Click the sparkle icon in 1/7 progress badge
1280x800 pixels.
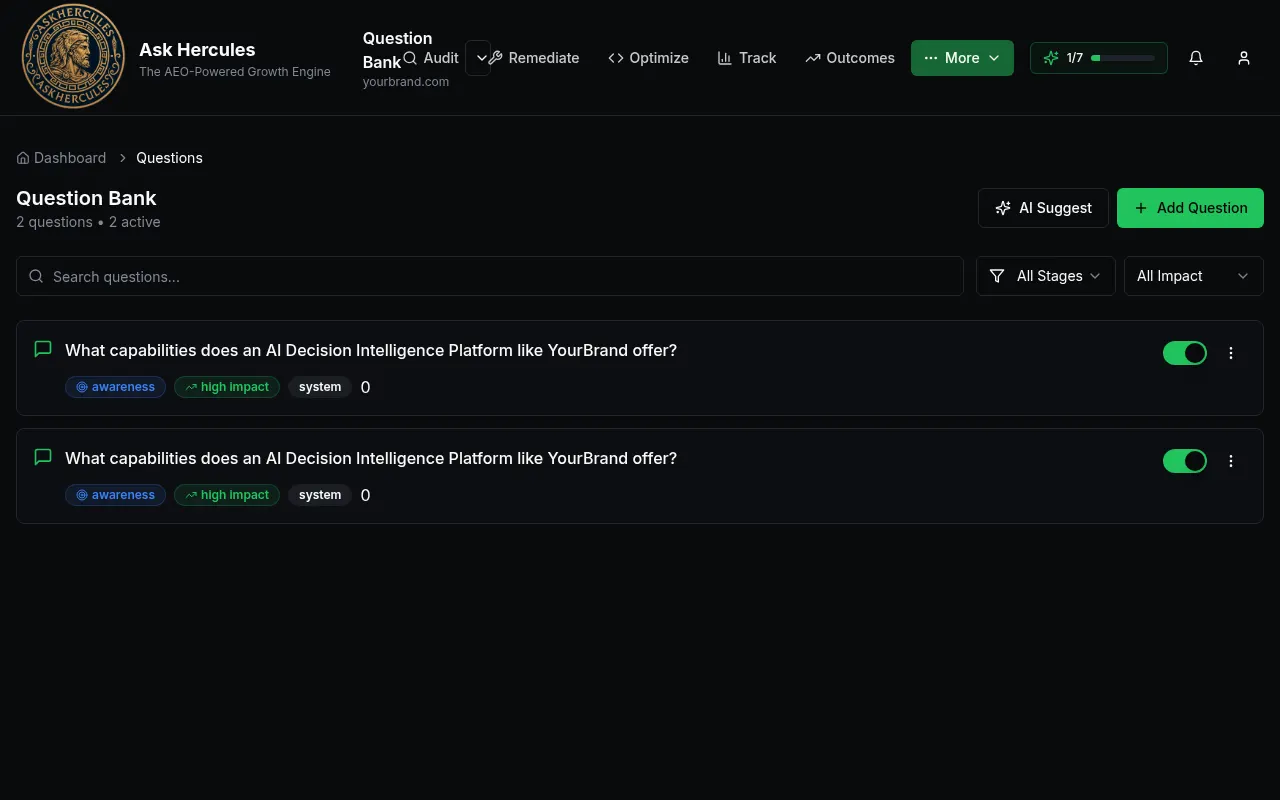[x=1051, y=58]
